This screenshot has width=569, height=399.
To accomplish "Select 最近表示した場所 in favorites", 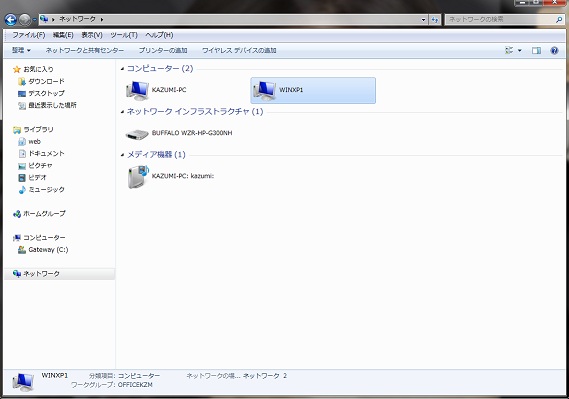I will tap(52, 105).
